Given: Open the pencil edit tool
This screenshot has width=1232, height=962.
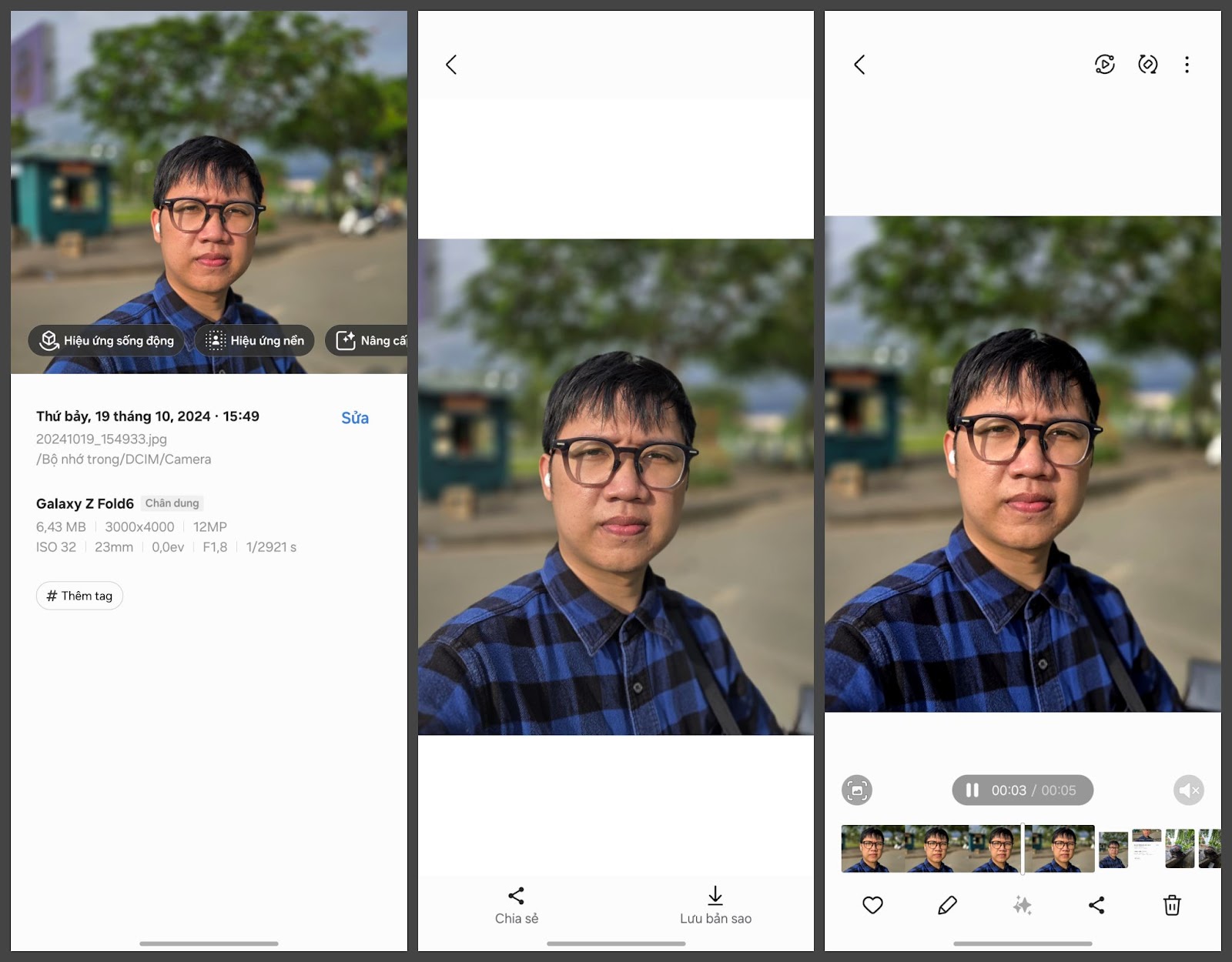Looking at the screenshot, I should (947, 905).
